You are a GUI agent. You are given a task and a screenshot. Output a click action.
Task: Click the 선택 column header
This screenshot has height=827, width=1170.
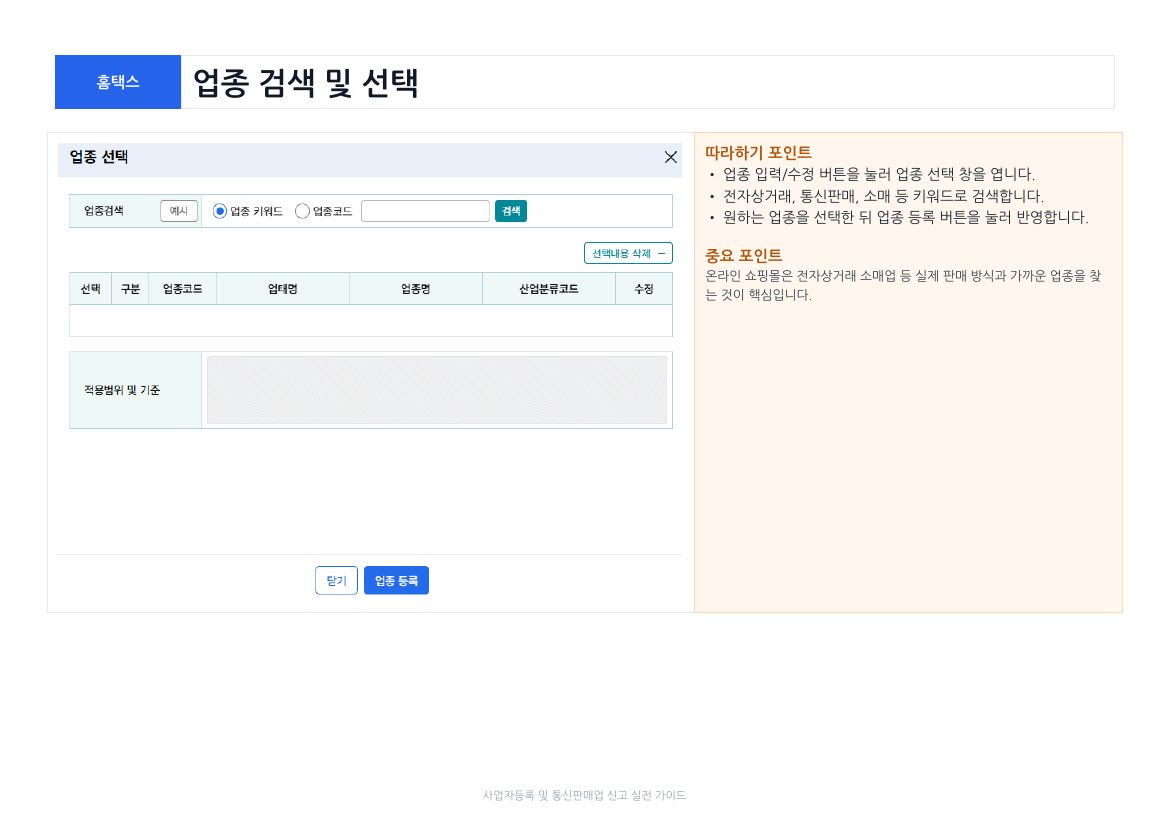coord(90,289)
